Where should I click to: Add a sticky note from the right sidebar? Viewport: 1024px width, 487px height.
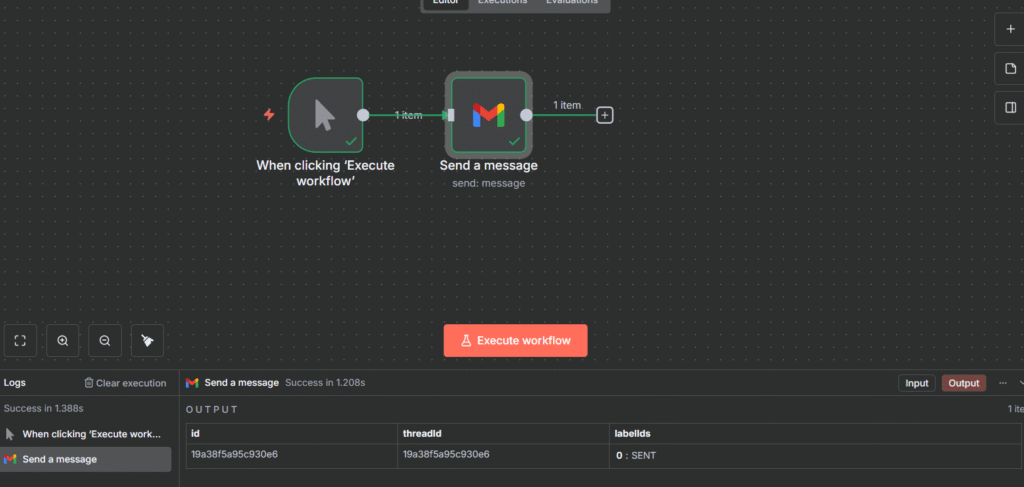(1010, 69)
